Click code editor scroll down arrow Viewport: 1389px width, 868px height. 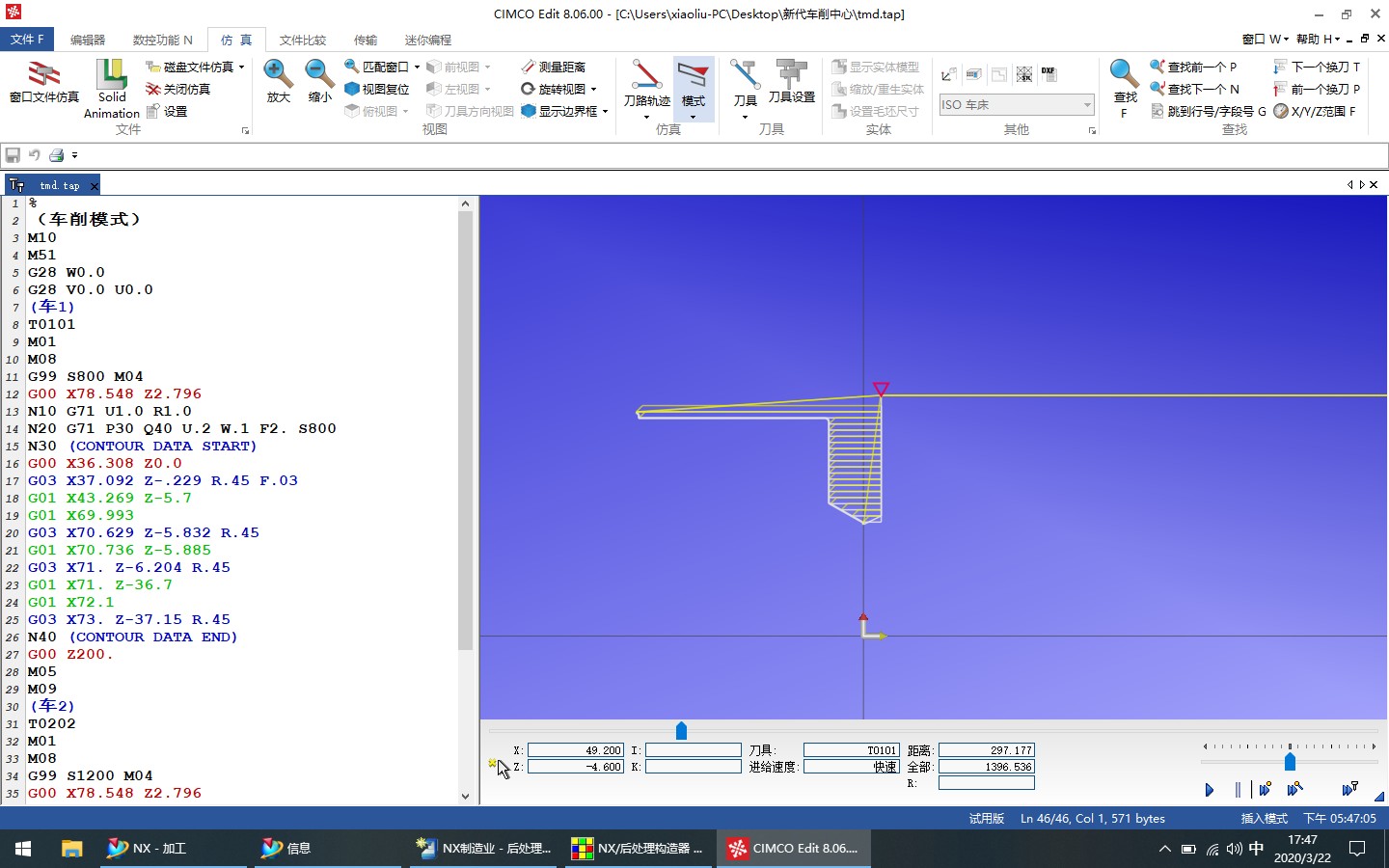(465, 797)
